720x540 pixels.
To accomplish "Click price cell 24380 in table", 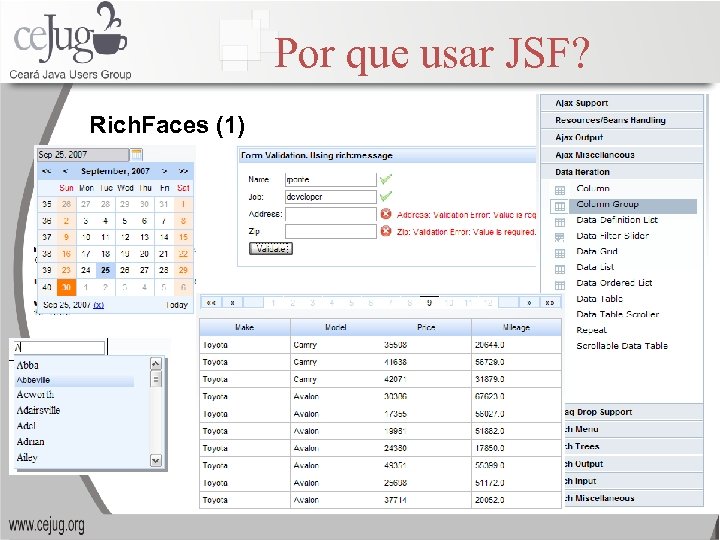I will pyautogui.click(x=395, y=448).
